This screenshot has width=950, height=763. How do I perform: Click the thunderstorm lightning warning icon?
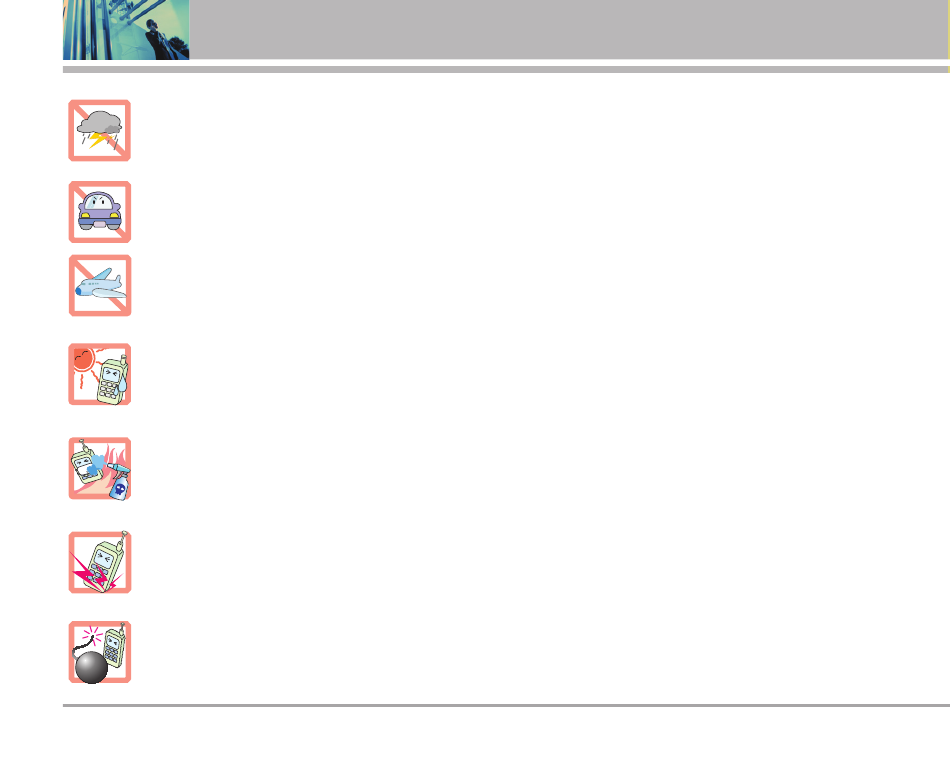point(99,130)
